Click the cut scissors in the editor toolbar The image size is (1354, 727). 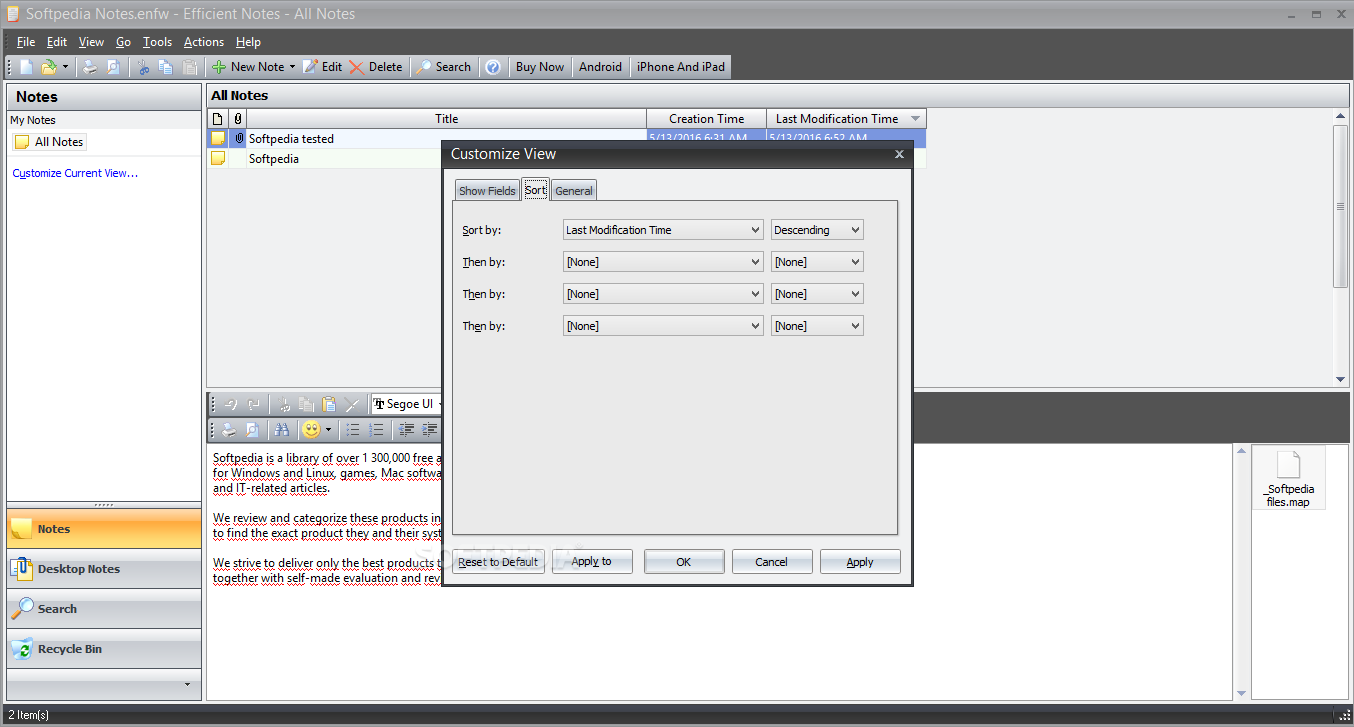click(284, 404)
